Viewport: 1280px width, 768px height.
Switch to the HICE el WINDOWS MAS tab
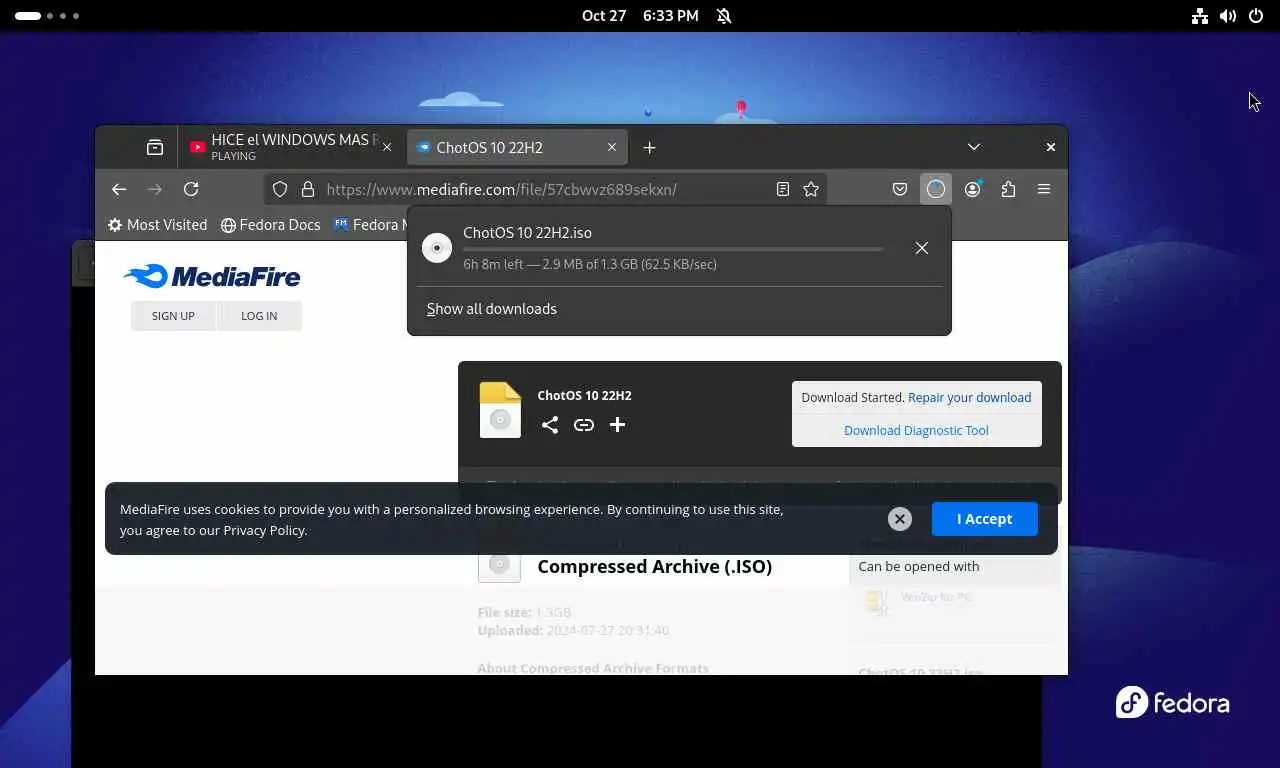(x=291, y=147)
